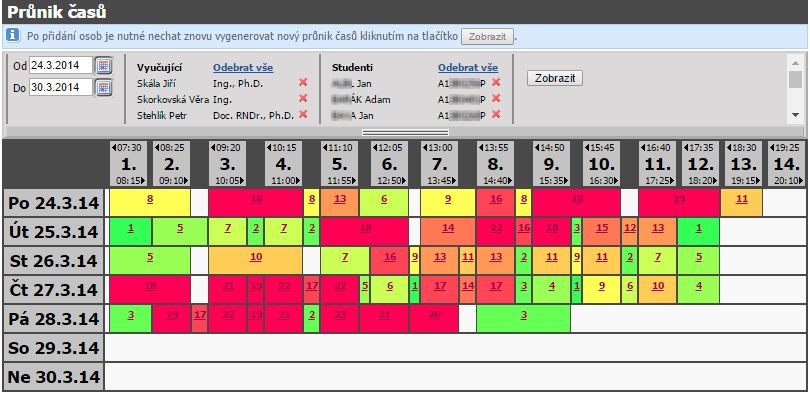The width and height of the screenshot is (810, 394).
Task: Click the 18 link in Thursday's first red block
Action: tap(150, 286)
